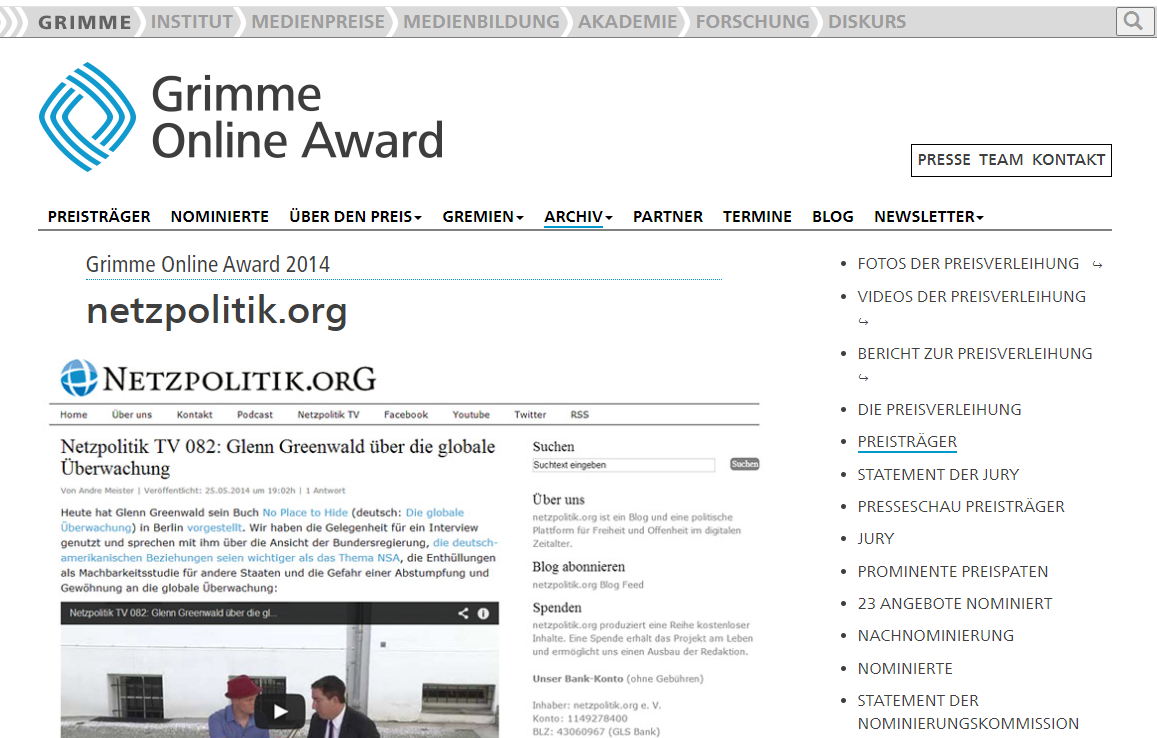Click Podcast in blog navigation
Image resolution: width=1157 pixels, height=738 pixels.
click(x=255, y=415)
